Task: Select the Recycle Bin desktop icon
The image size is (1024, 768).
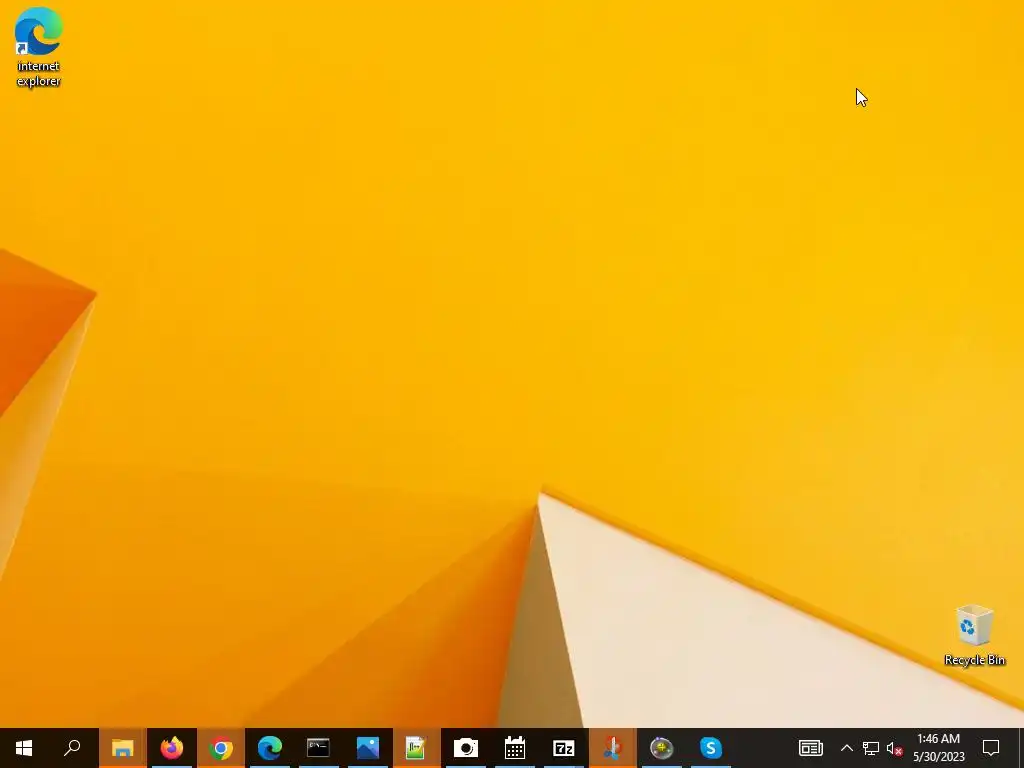Action: [974, 635]
